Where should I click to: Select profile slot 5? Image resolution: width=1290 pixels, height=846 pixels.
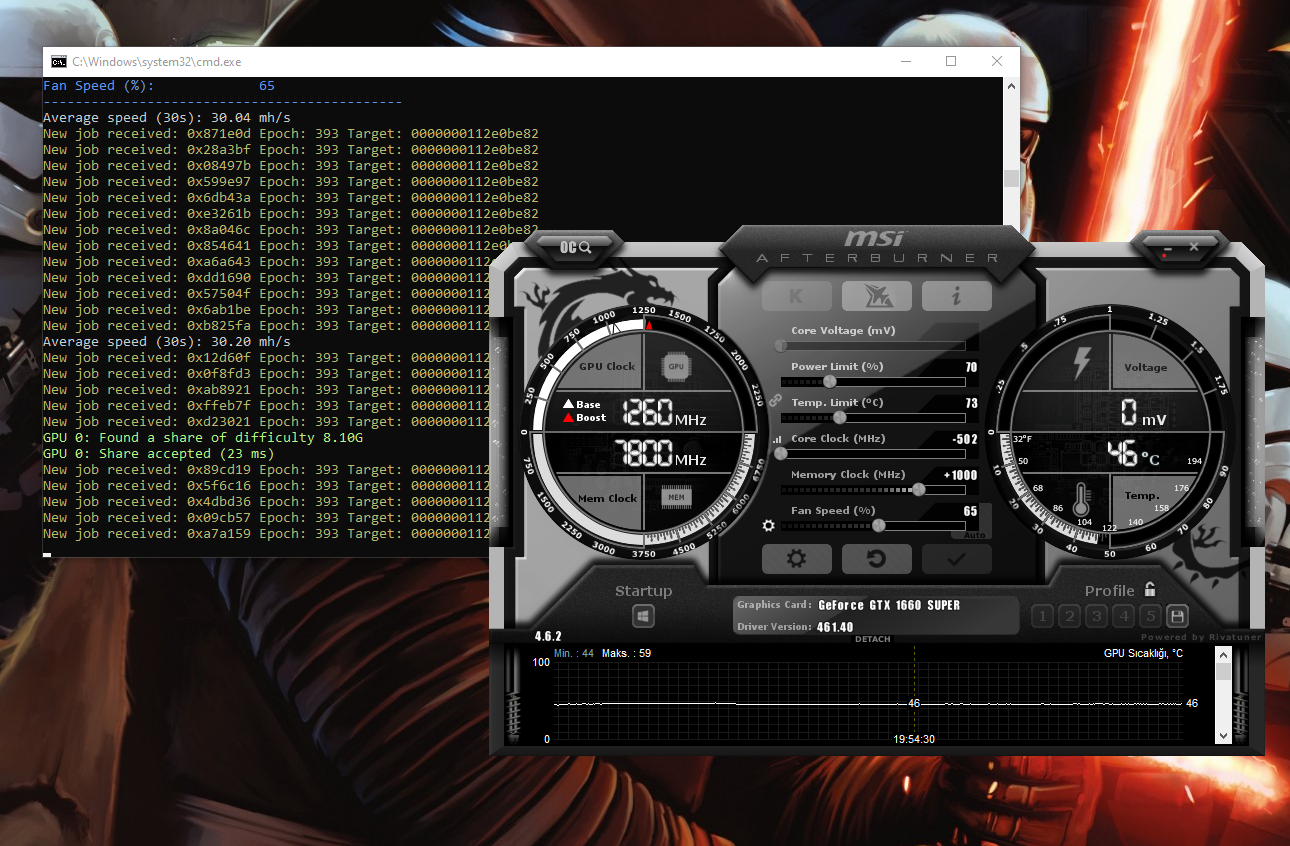(x=1151, y=617)
